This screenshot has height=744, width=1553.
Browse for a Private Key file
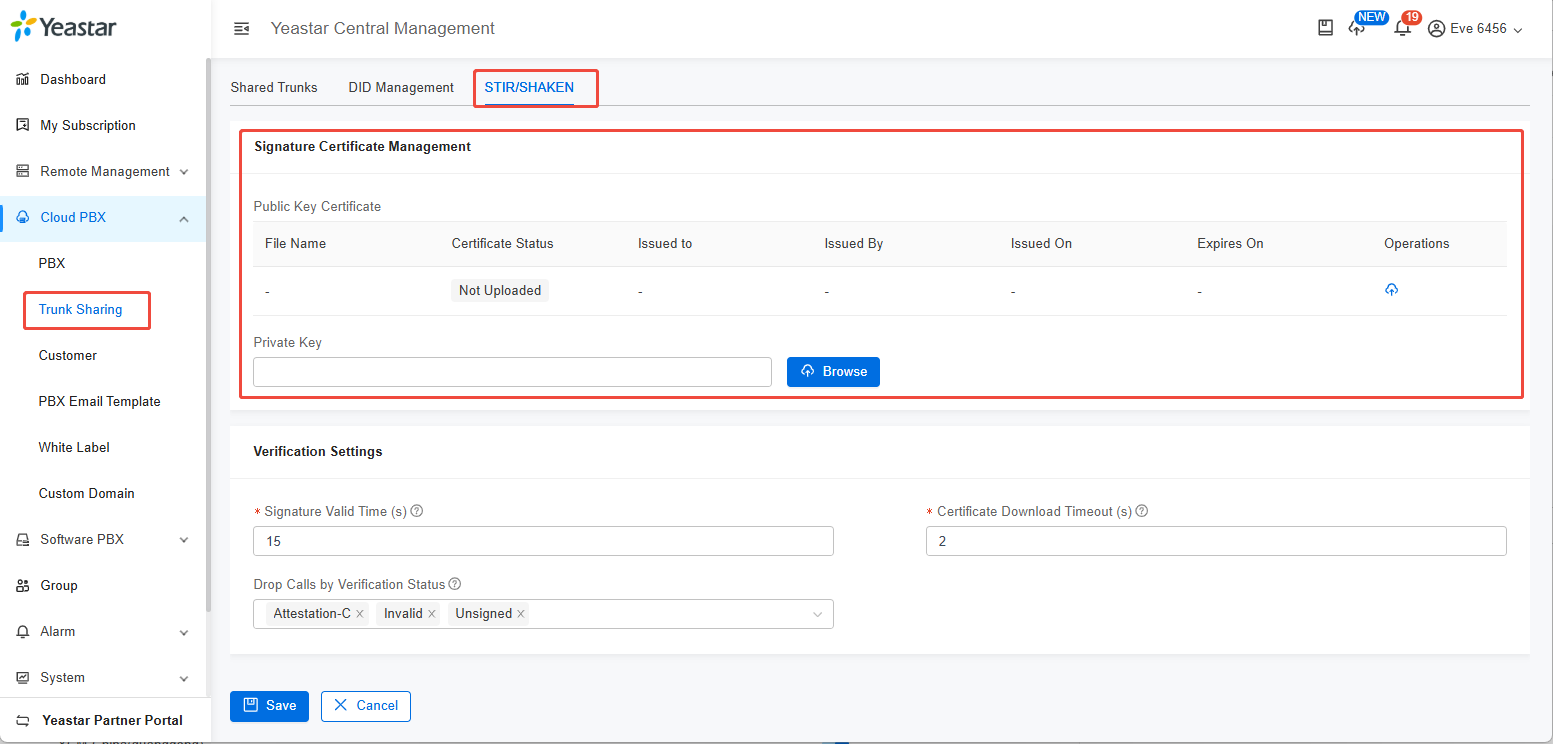point(833,371)
